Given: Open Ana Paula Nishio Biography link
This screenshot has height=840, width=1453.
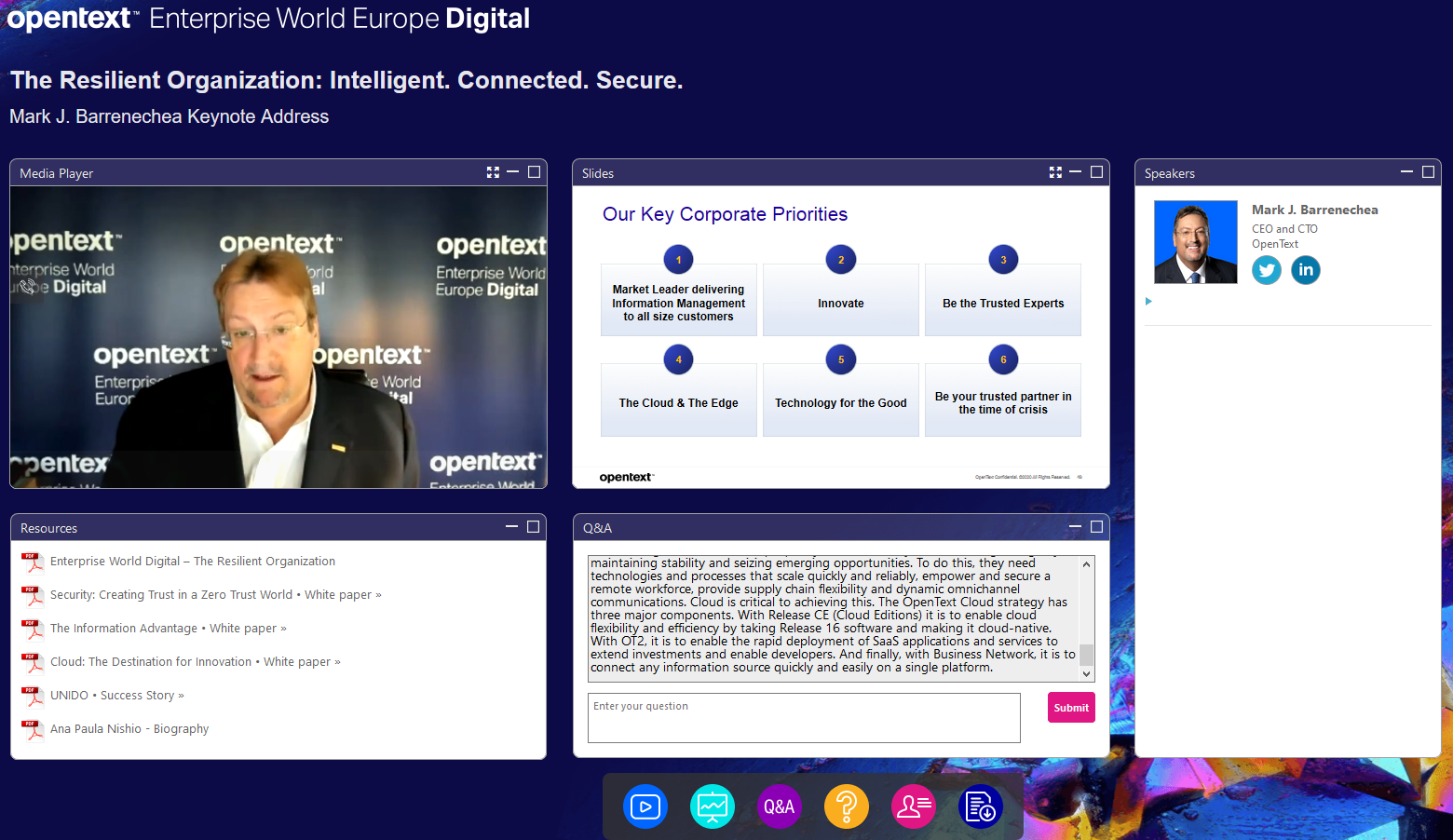Looking at the screenshot, I should [x=129, y=728].
